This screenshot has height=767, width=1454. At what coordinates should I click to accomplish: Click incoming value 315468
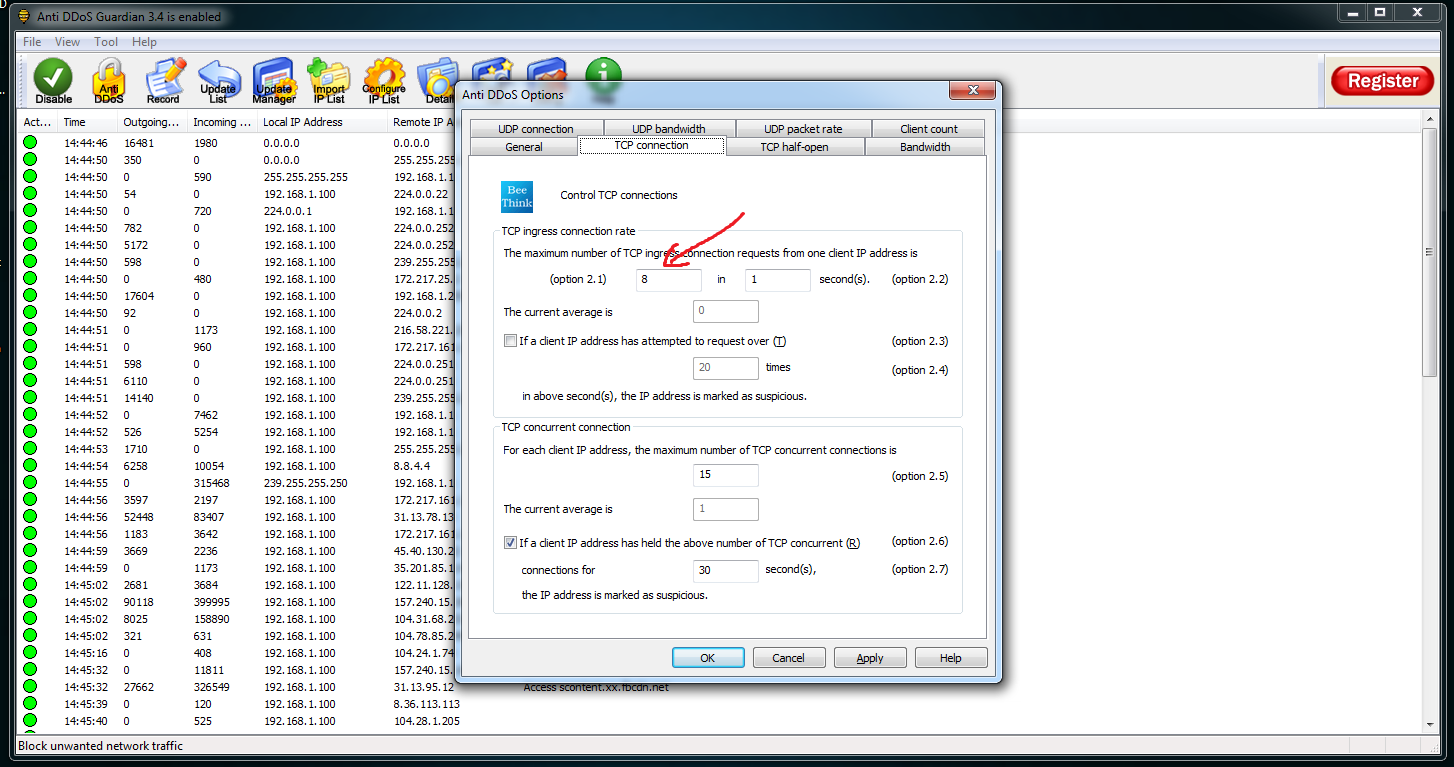tap(211, 483)
